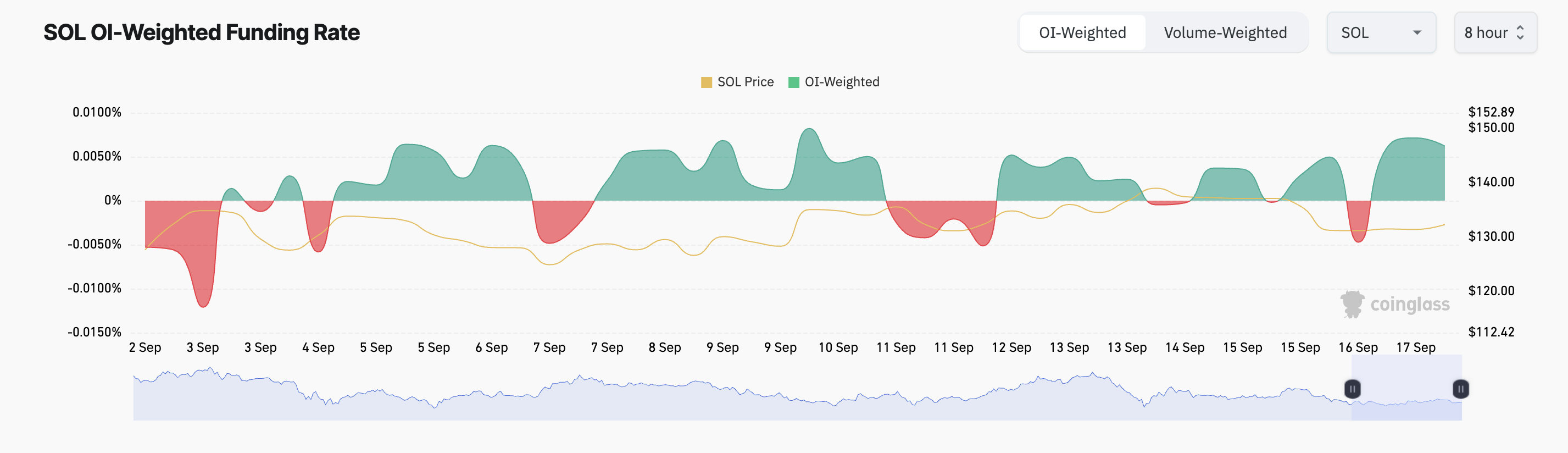
Task: Switch to the Volume-Weighted tab
Action: 1225,32
